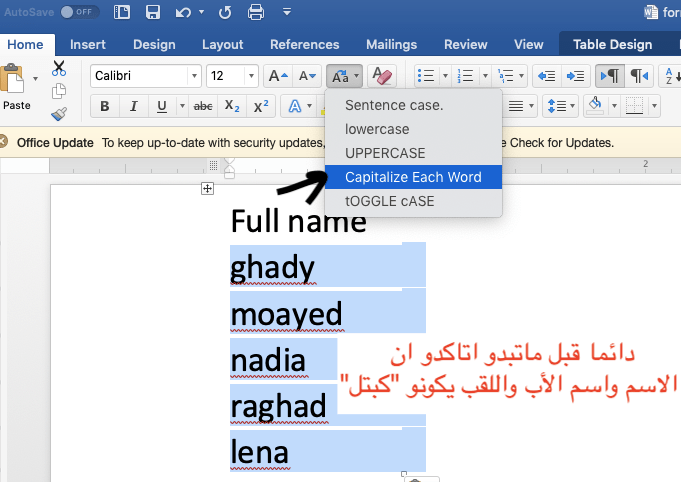Click the Cut scissors icon

click(x=59, y=68)
